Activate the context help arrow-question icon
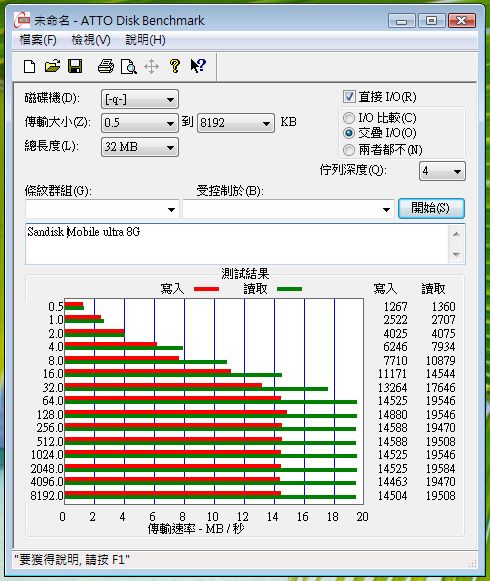Screen dimensions: 490x581 tap(198, 66)
